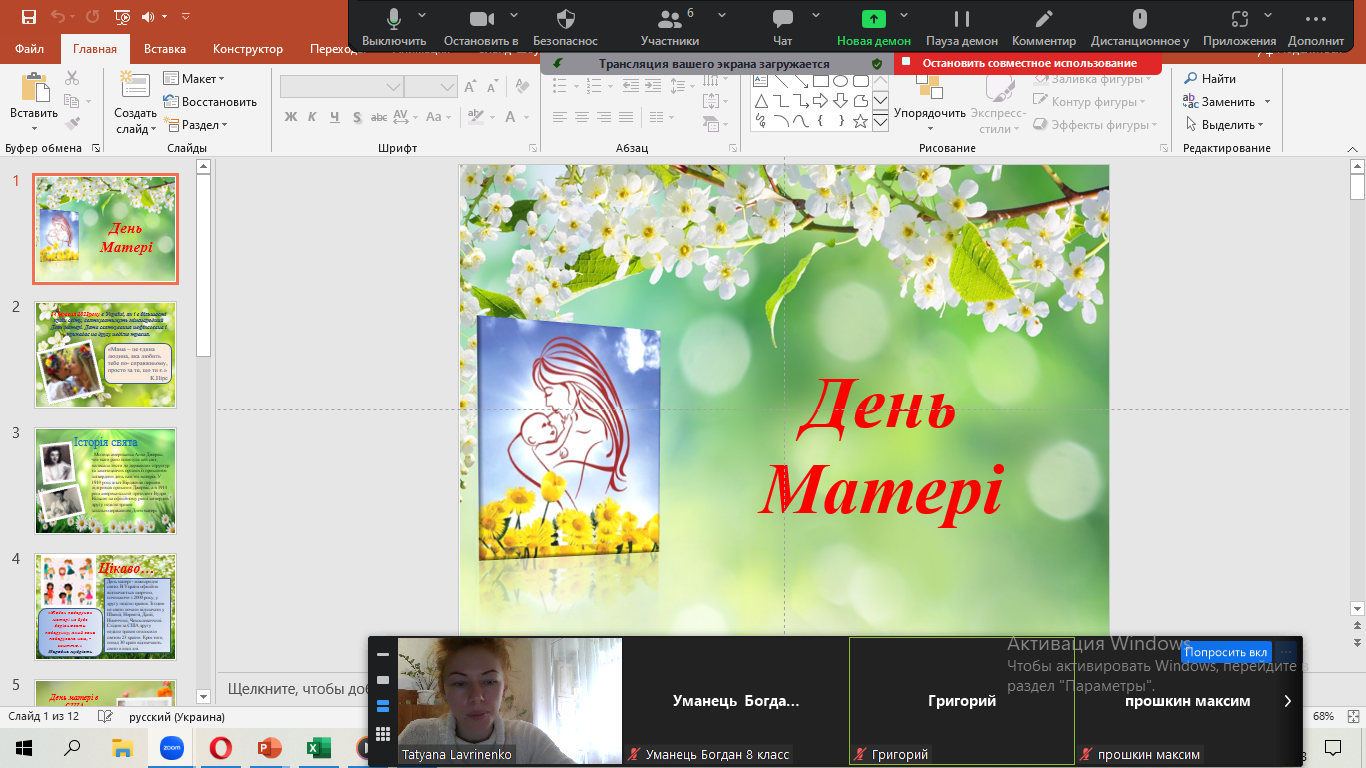Viewport: 1366px width, 768px height.
Task: Click Остановить совместное использование button
Action: pyautogui.click(x=1029, y=62)
